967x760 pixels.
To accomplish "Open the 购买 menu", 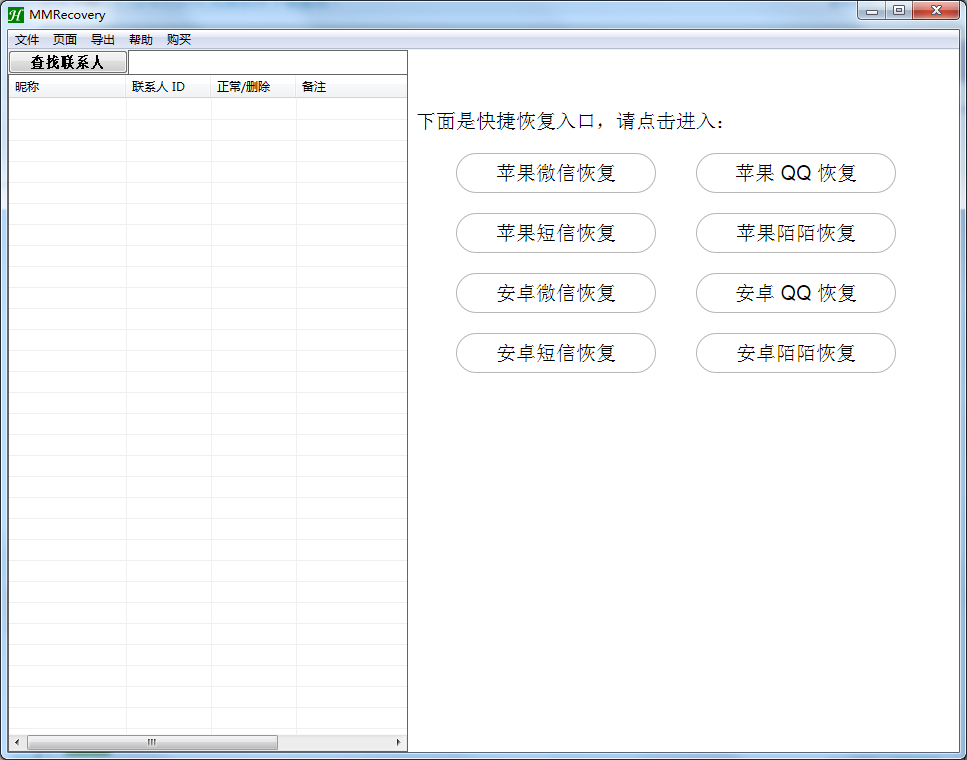I will click(179, 39).
